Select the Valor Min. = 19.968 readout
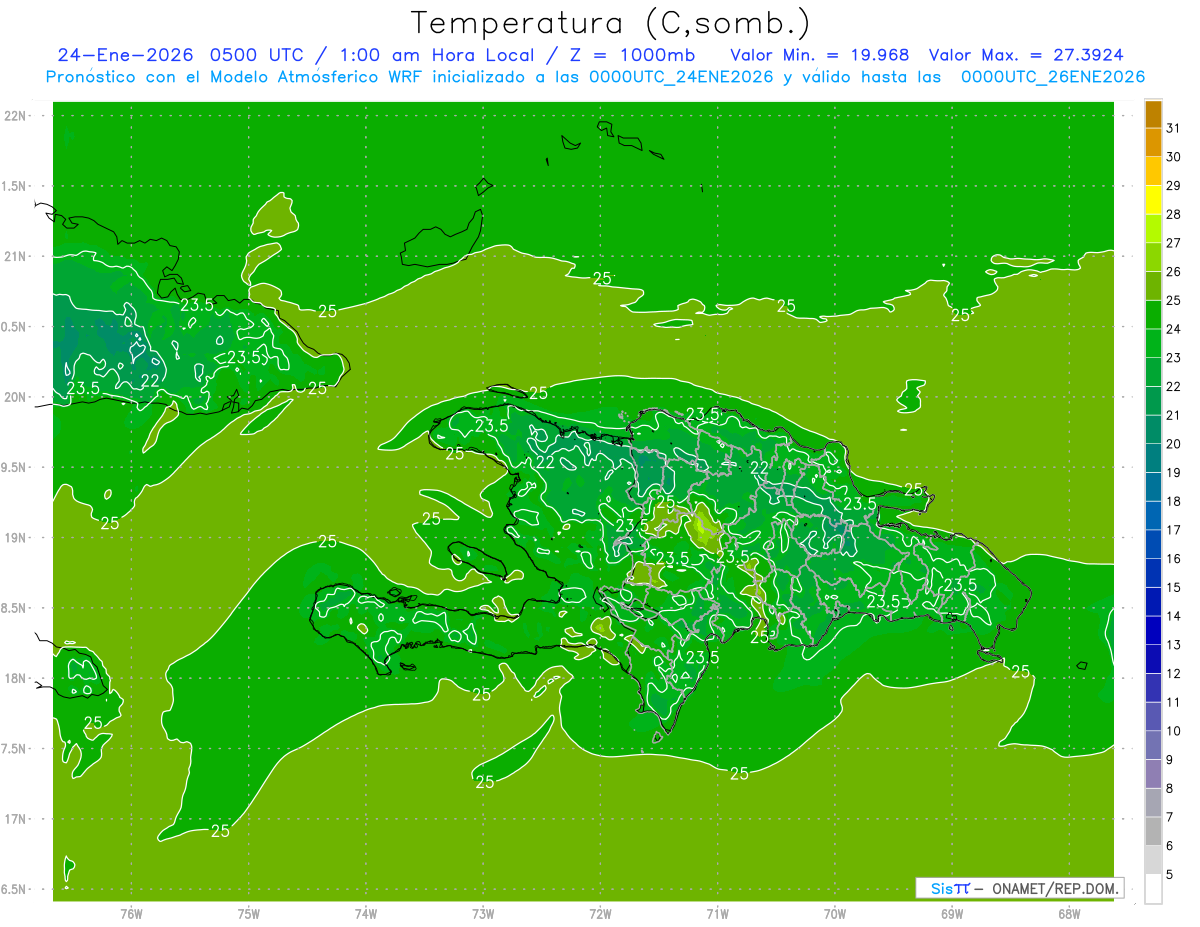Viewport: 1200px width, 927px height. 819,55
